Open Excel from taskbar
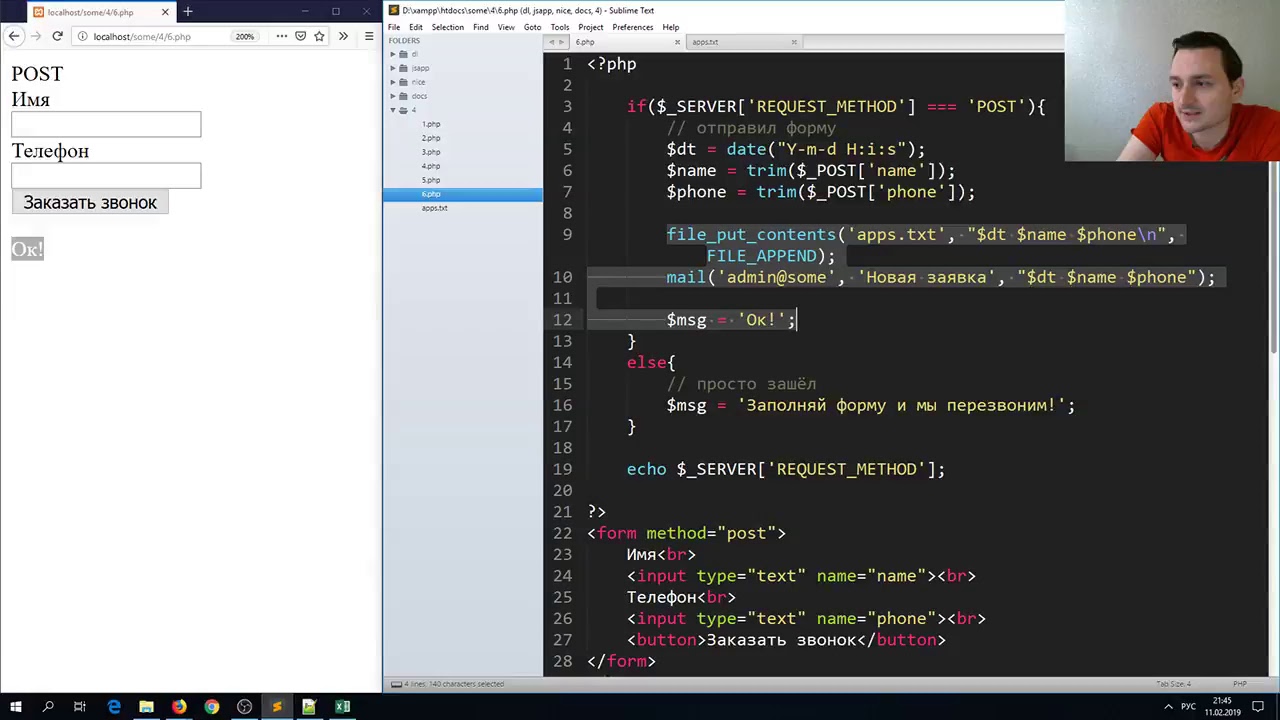Image resolution: width=1280 pixels, height=720 pixels. (342, 707)
